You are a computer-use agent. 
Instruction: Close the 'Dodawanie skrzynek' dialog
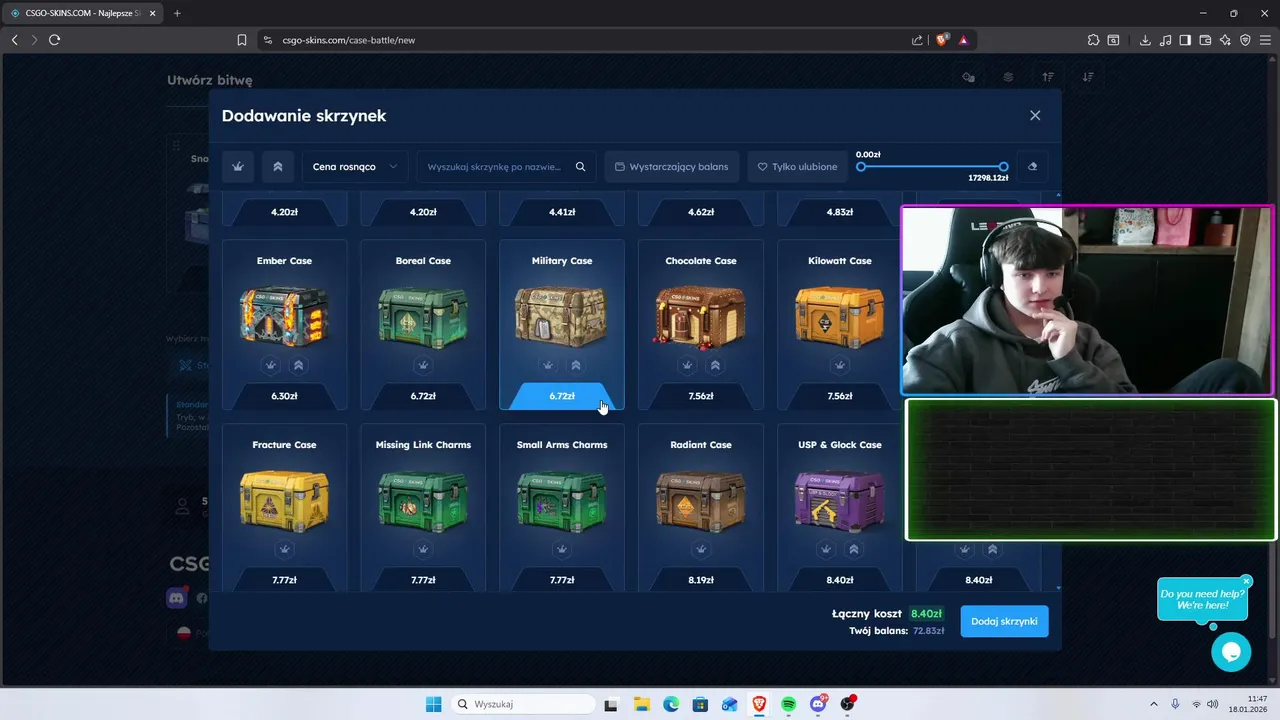tap(1035, 116)
